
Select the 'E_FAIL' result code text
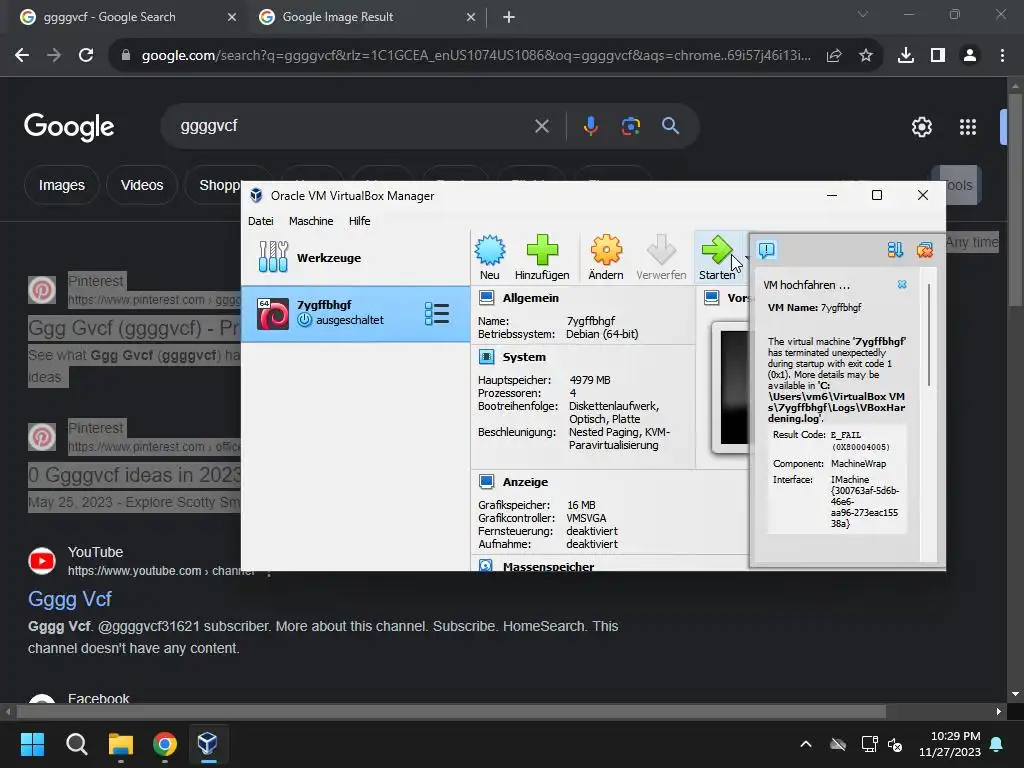(x=846, y=435)
